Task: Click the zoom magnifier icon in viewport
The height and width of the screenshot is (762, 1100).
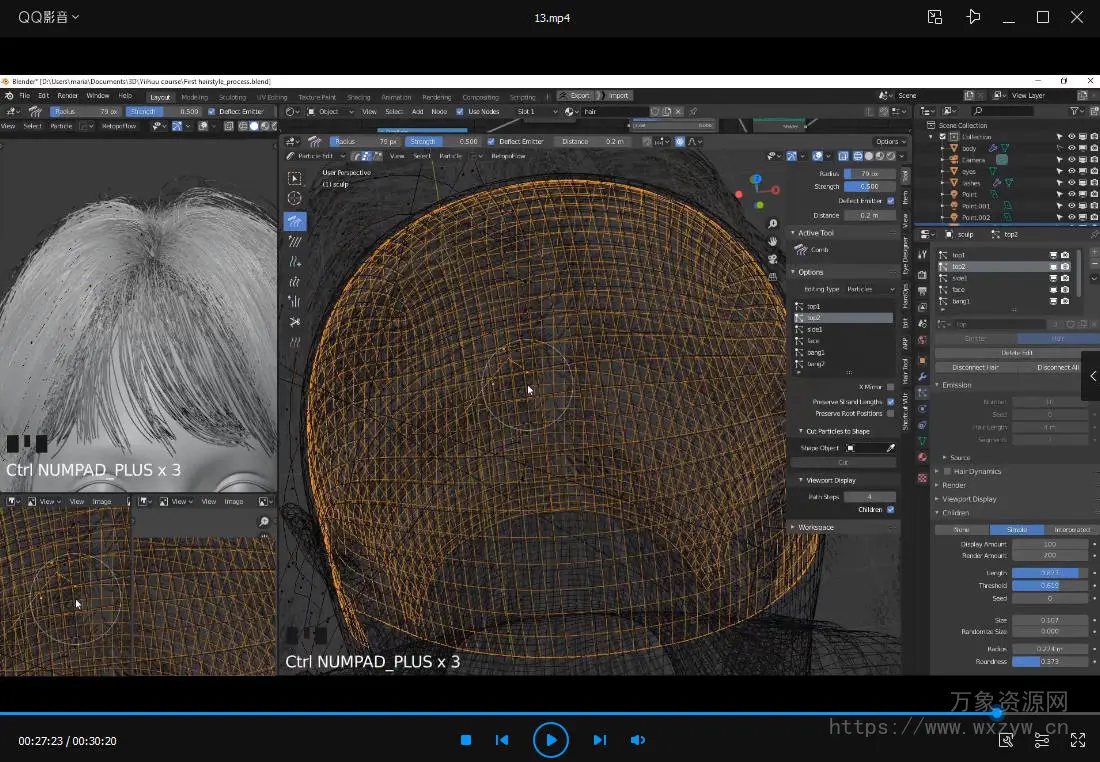Action: point(773,224)
